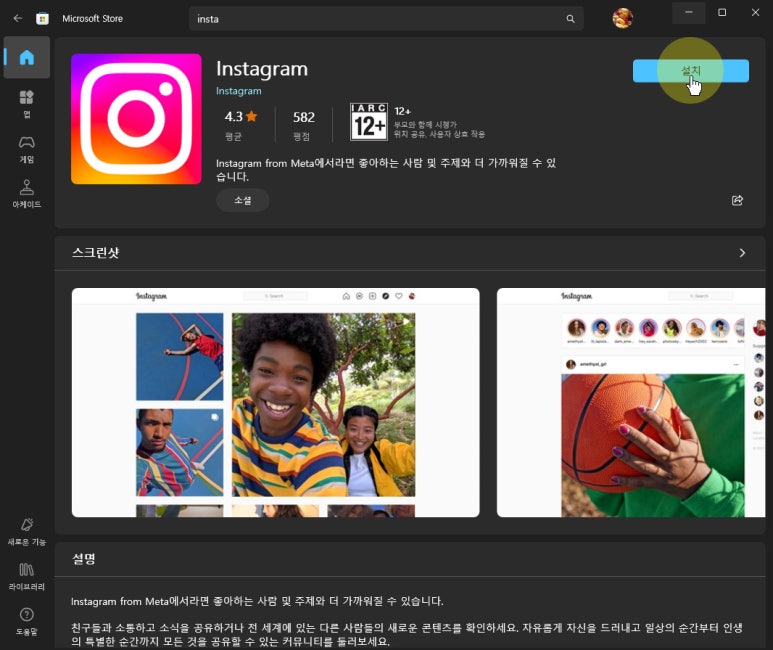
Task: Click the 스크린샷 section heading
Action: point(96,253)
